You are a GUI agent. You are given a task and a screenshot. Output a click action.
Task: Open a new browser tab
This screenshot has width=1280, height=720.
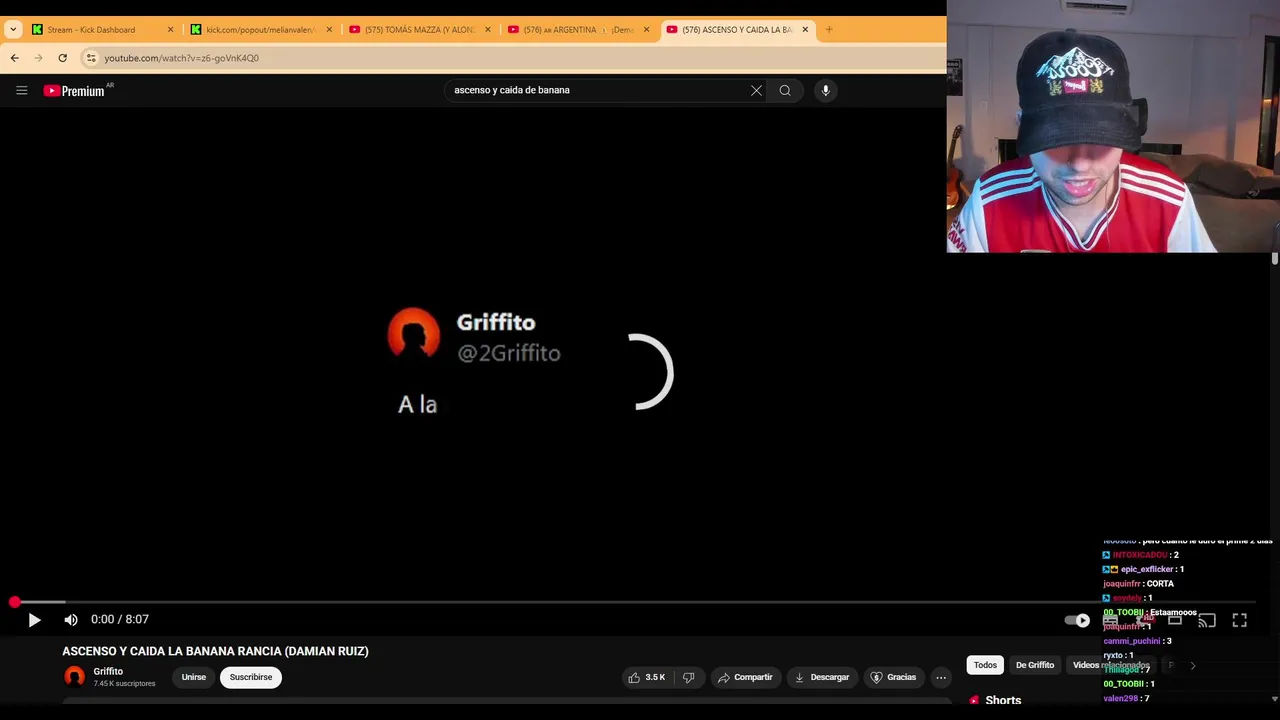point(829,30)
